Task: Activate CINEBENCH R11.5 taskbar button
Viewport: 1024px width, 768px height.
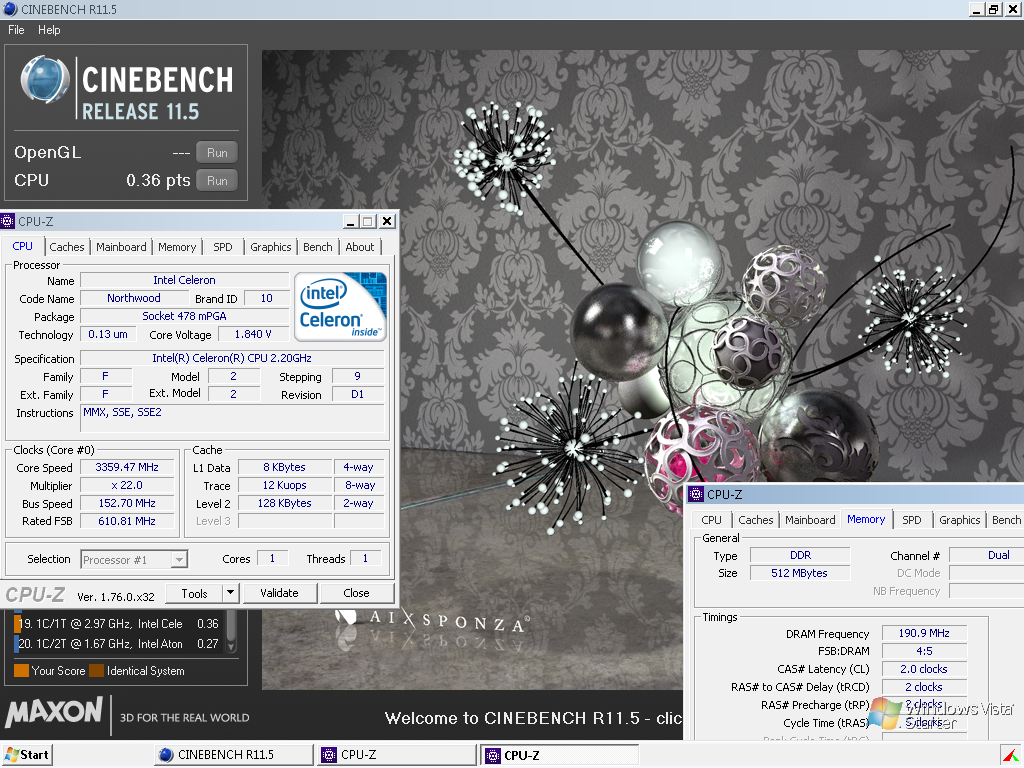Action: coord(234,755)
